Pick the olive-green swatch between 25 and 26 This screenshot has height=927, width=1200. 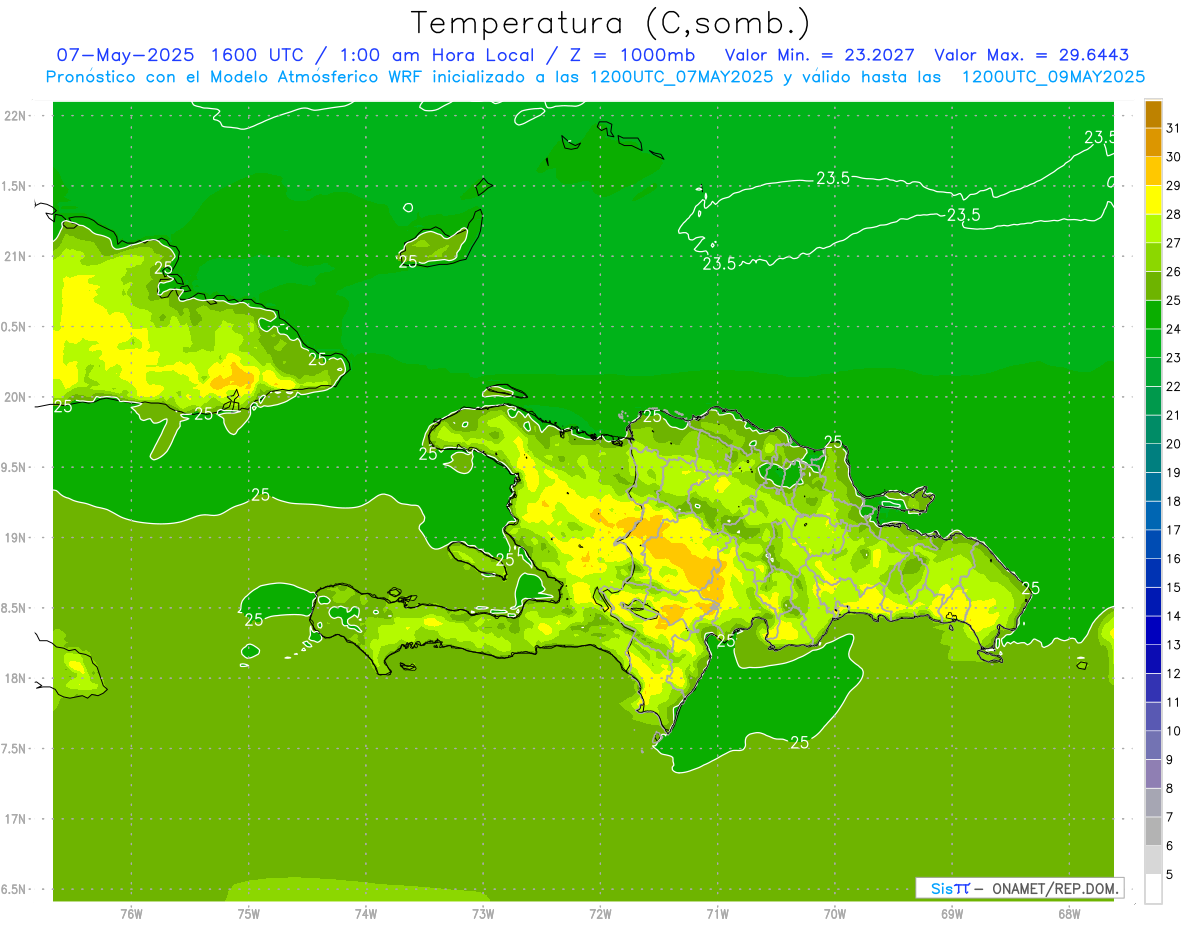pos(1153,286)
